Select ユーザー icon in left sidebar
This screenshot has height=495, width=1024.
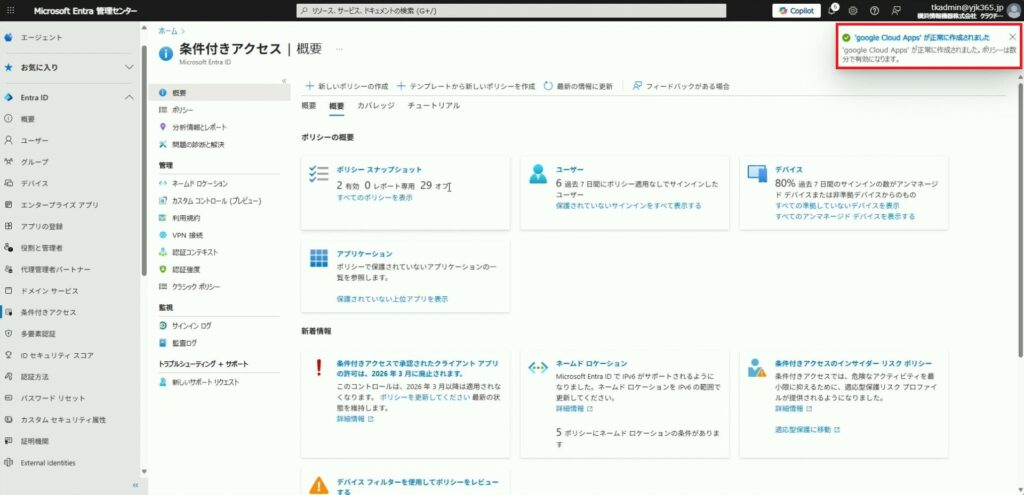coord(9,140)
